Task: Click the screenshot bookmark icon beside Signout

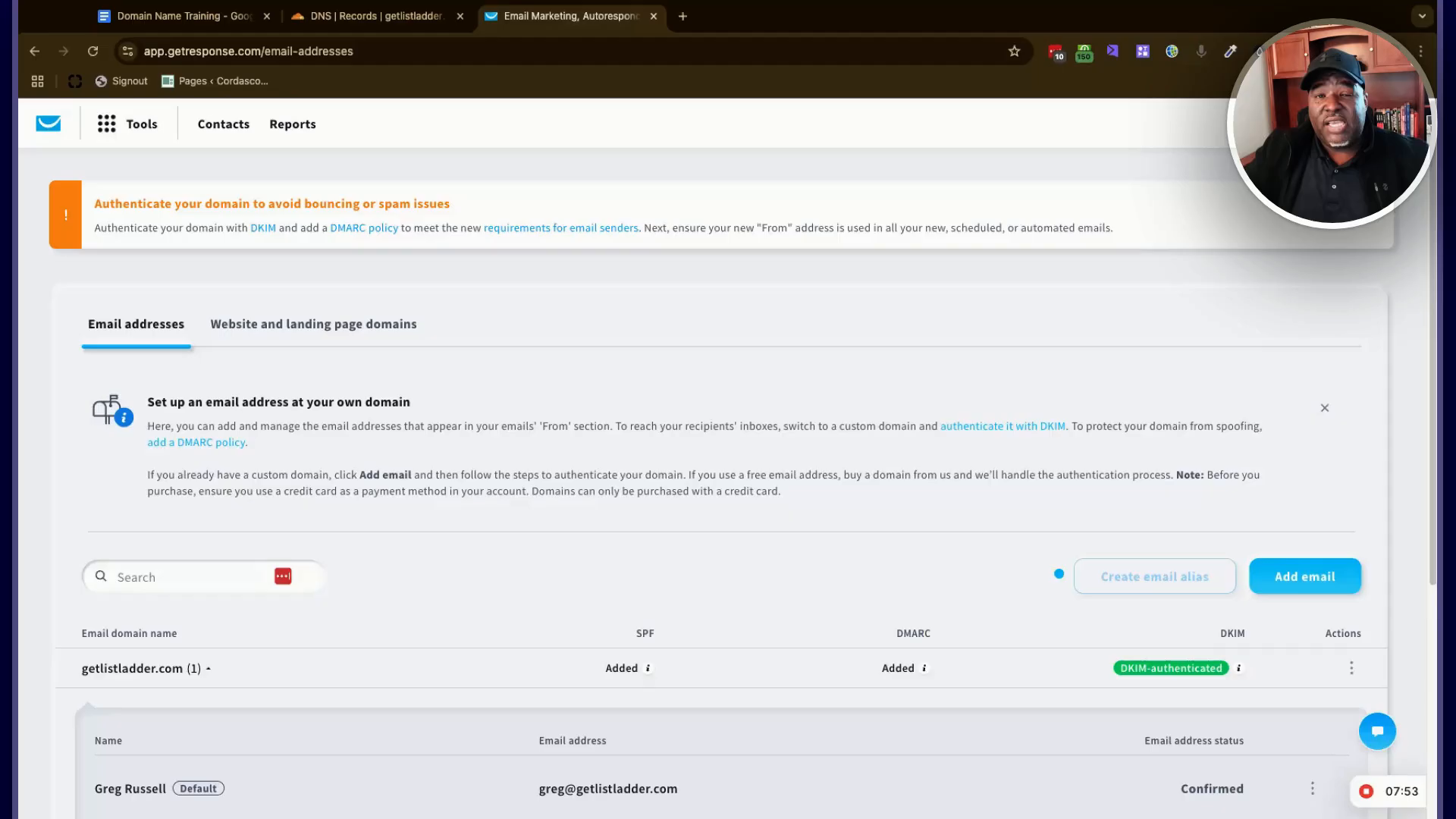Action: [x=74, y=81]
